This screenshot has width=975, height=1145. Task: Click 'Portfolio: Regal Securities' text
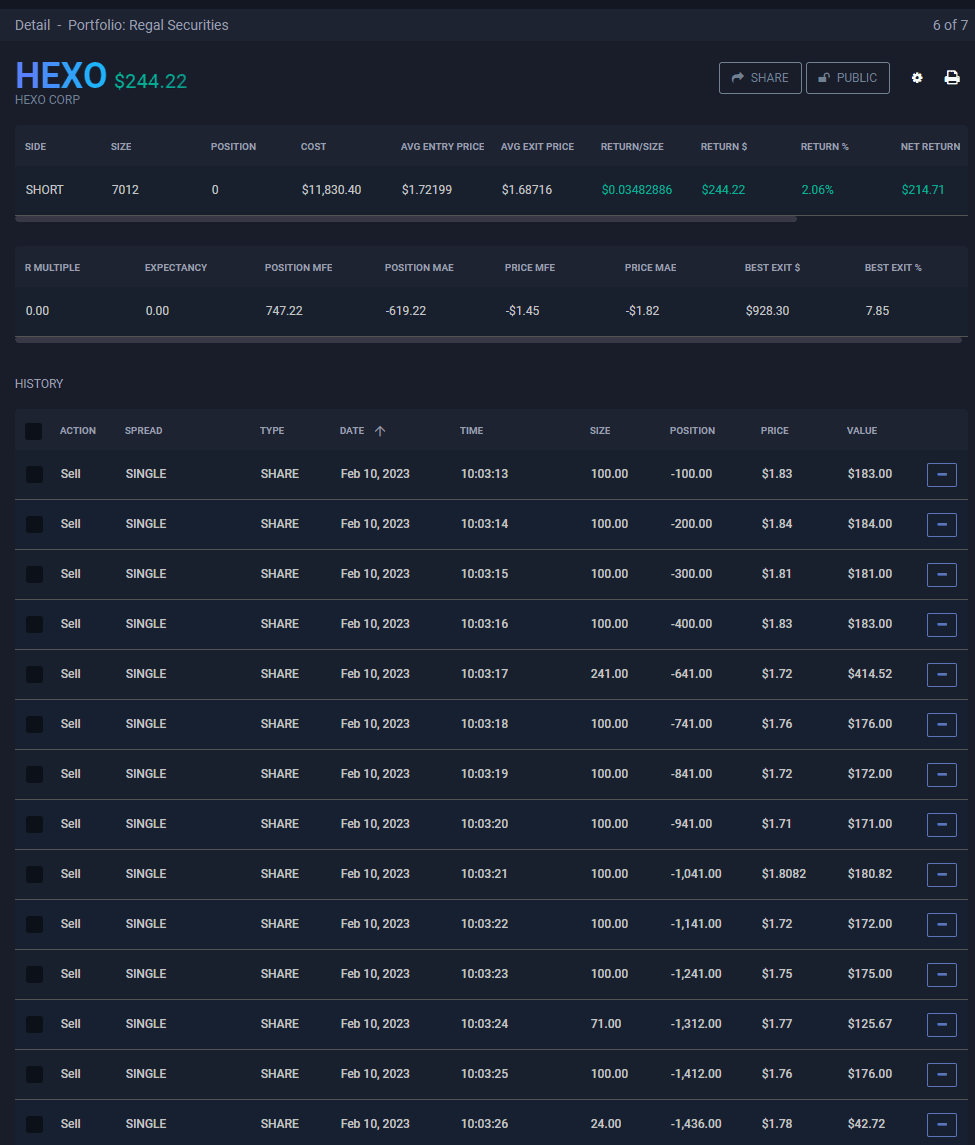[148, 25]
